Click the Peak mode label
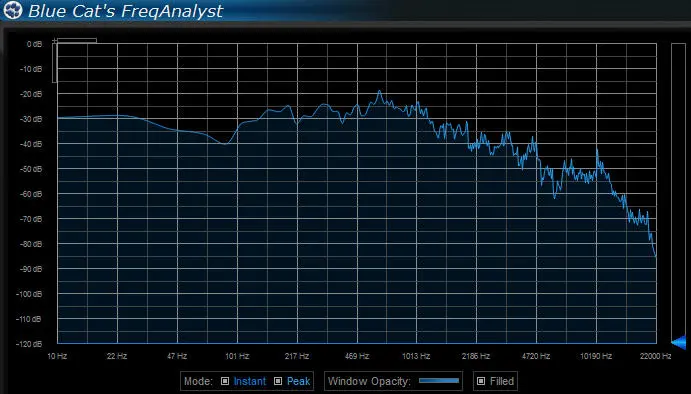The height and width of the screenshot is (394, 691). 298,381
